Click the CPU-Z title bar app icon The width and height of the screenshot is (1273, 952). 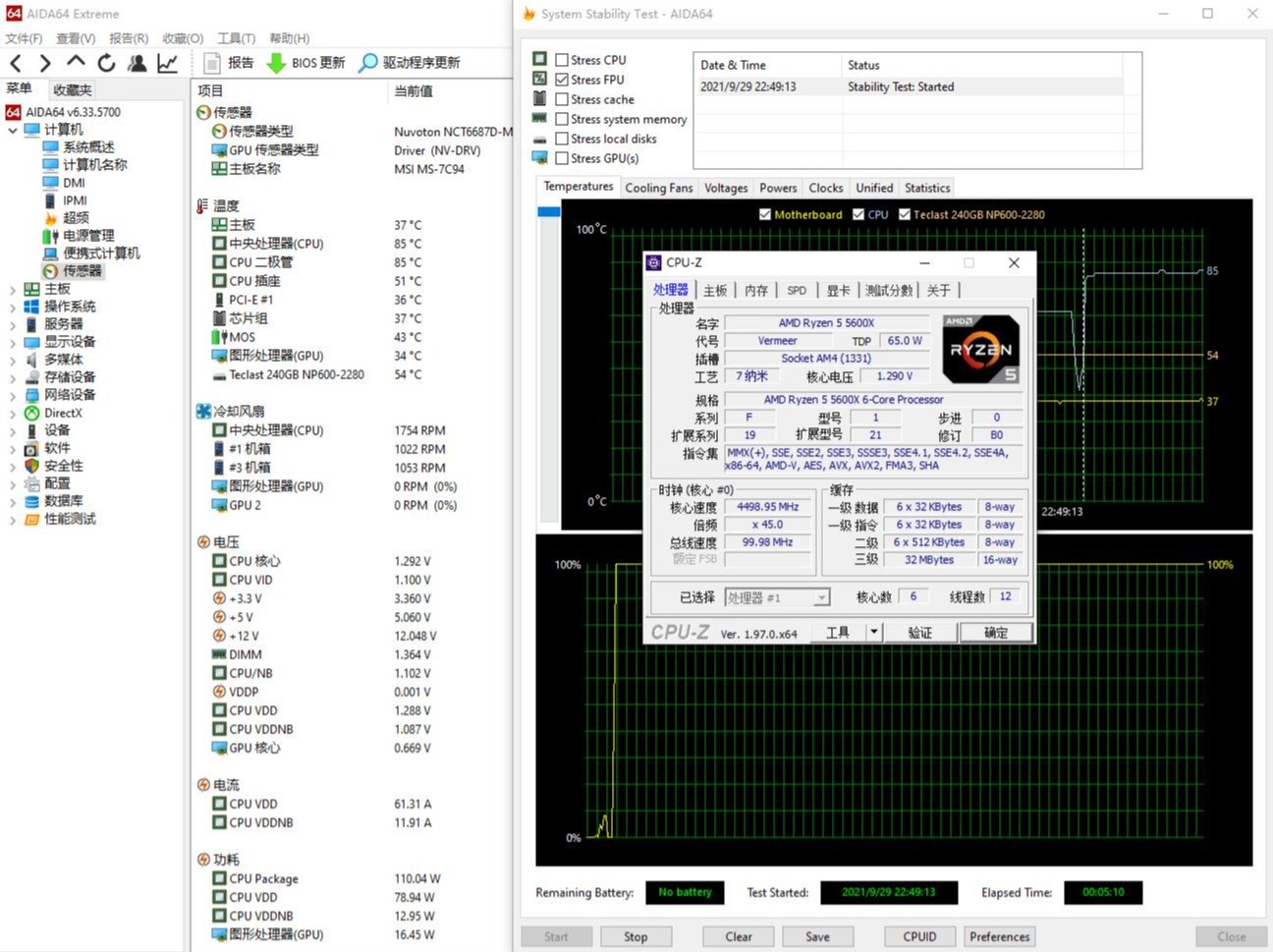(x=653, y=262)
